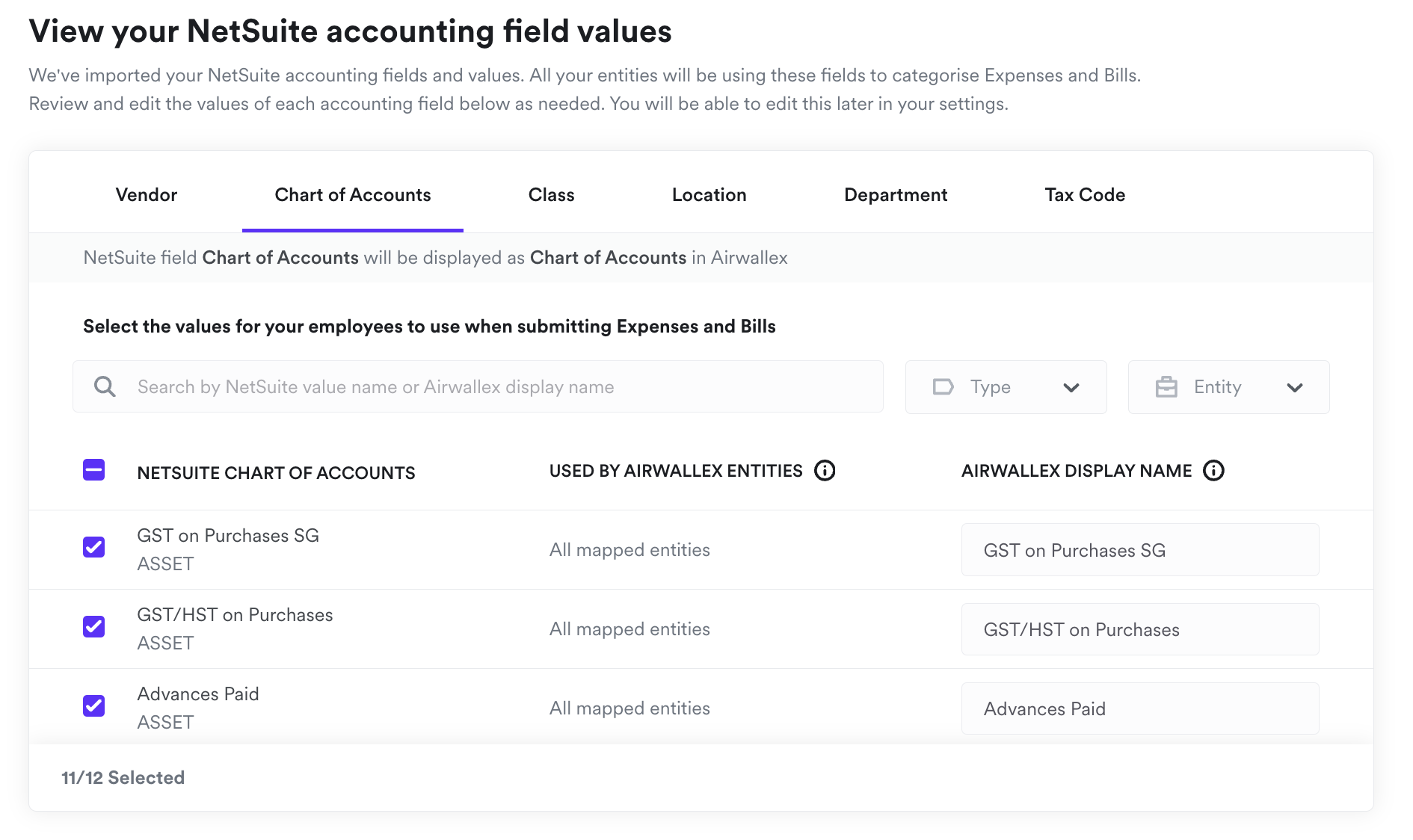Click the briefcase icon in Entity filter

[1166, 387]
